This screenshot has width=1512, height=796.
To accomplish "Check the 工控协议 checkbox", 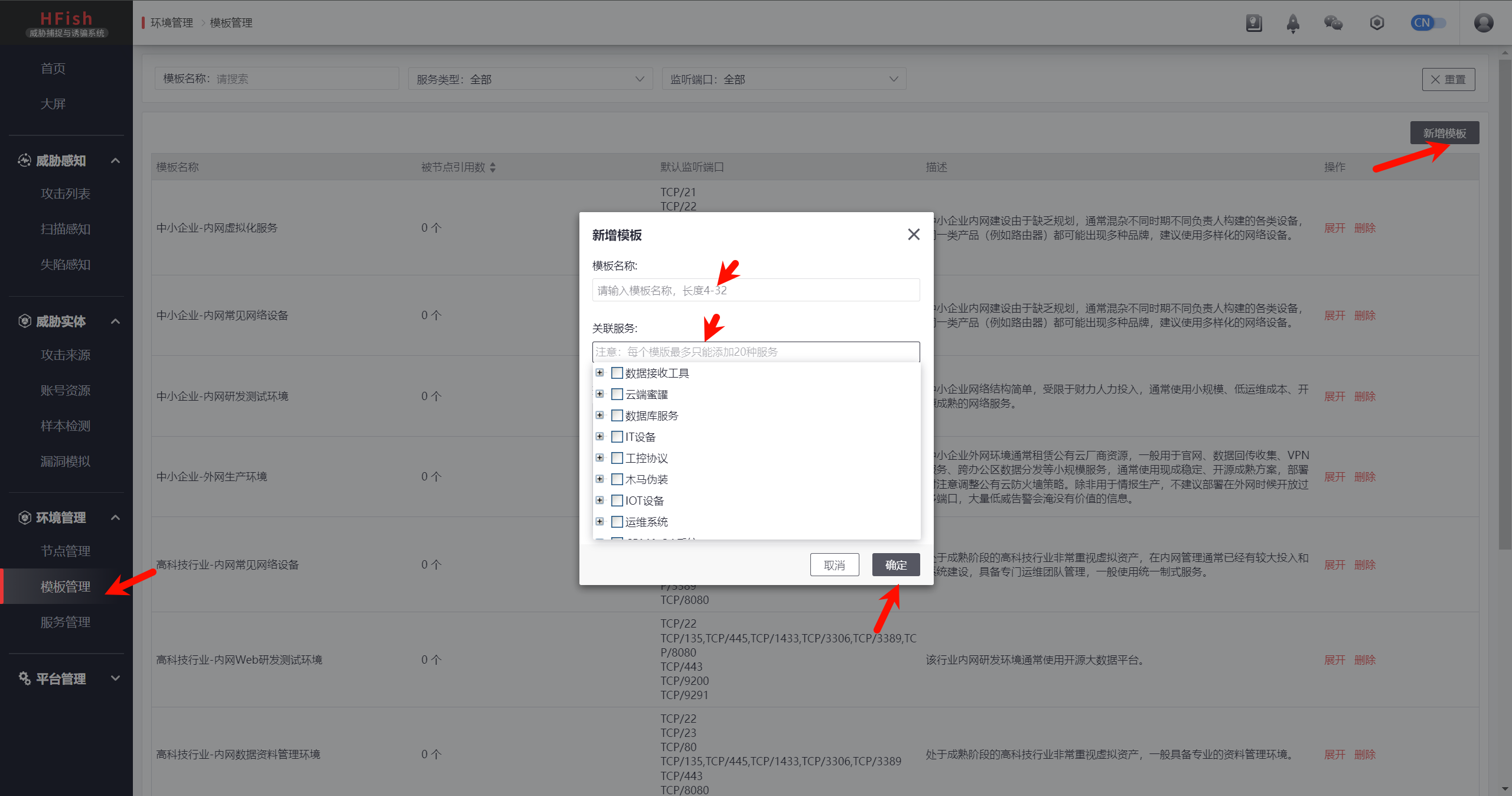I will click(x=617, y=458).
